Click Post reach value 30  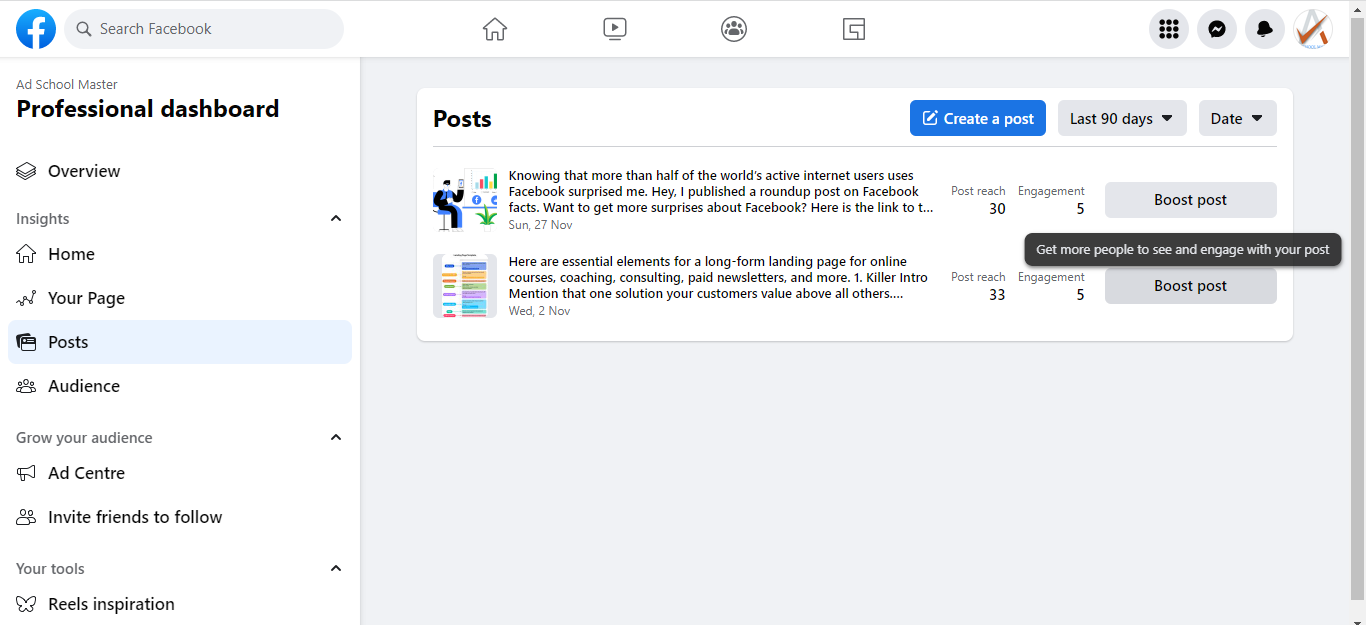(997, 209)
